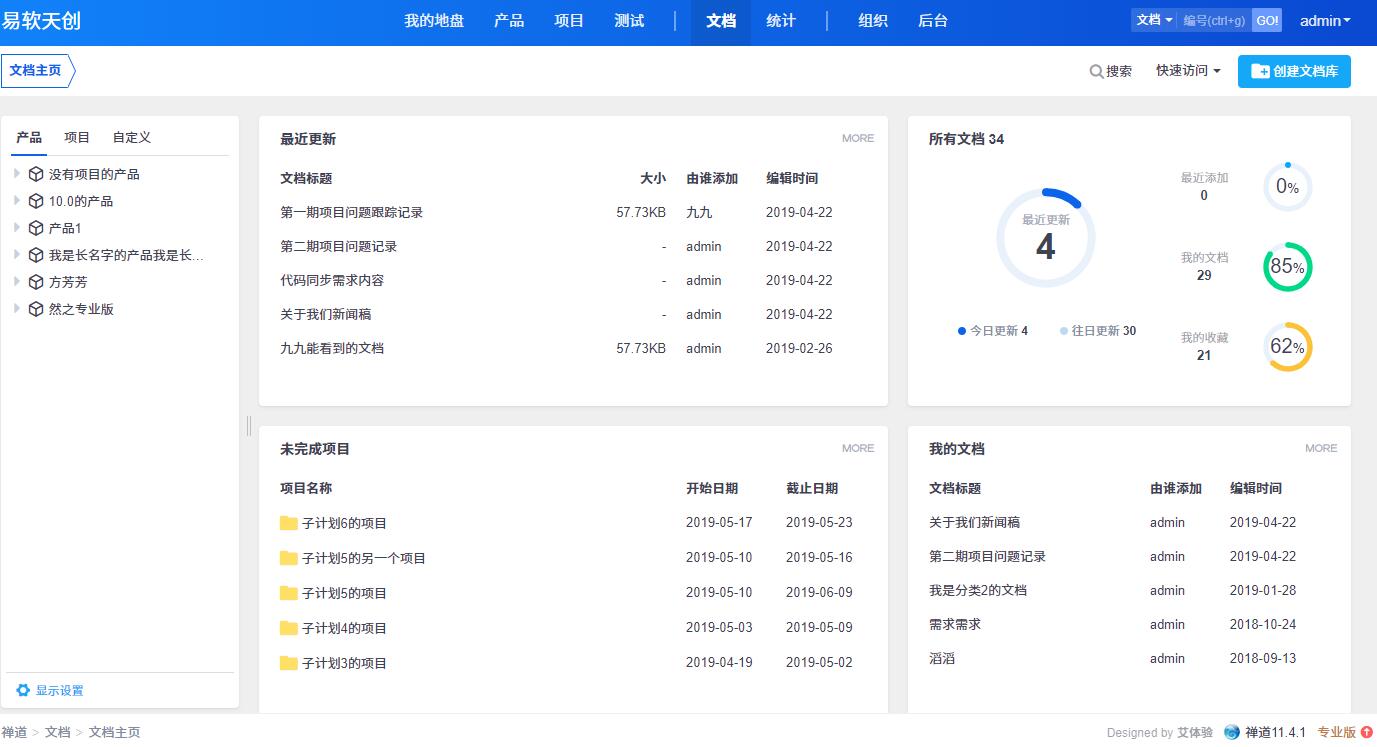Open the 统计 menu in top navigation
1377x747 pixels.
tap(781, 21)
